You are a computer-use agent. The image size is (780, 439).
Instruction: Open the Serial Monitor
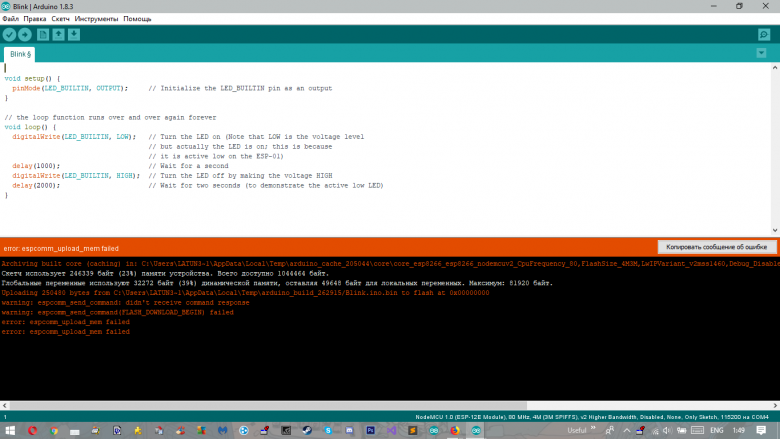tap(764, 34)
